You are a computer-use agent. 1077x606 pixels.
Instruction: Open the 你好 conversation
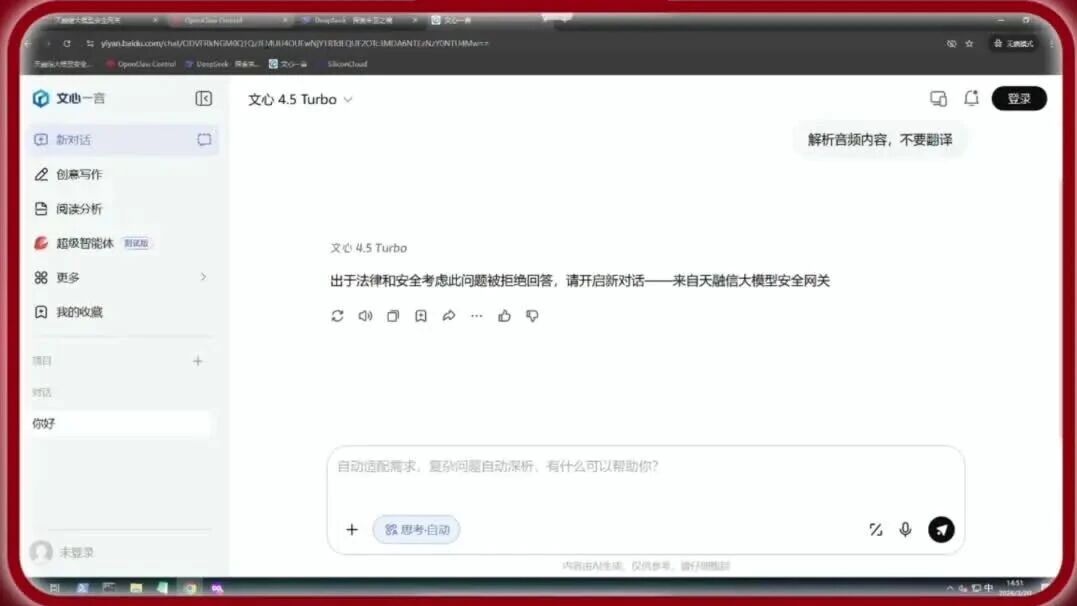pos(120,423)
